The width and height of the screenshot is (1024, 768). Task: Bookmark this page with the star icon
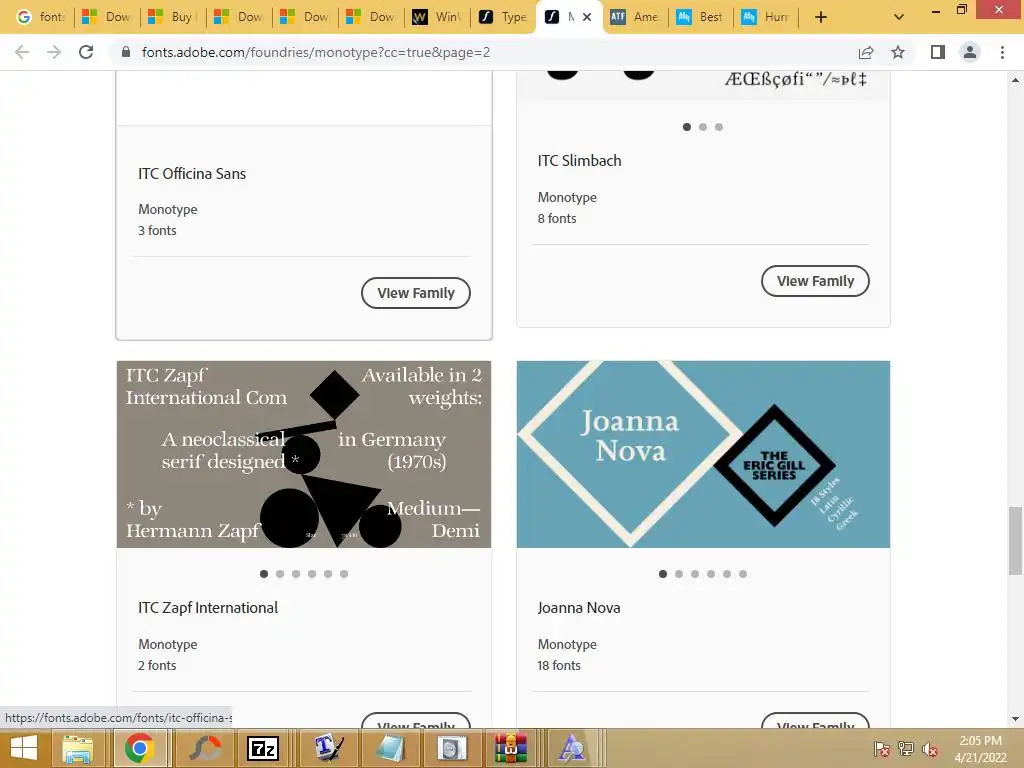[898, 52]
